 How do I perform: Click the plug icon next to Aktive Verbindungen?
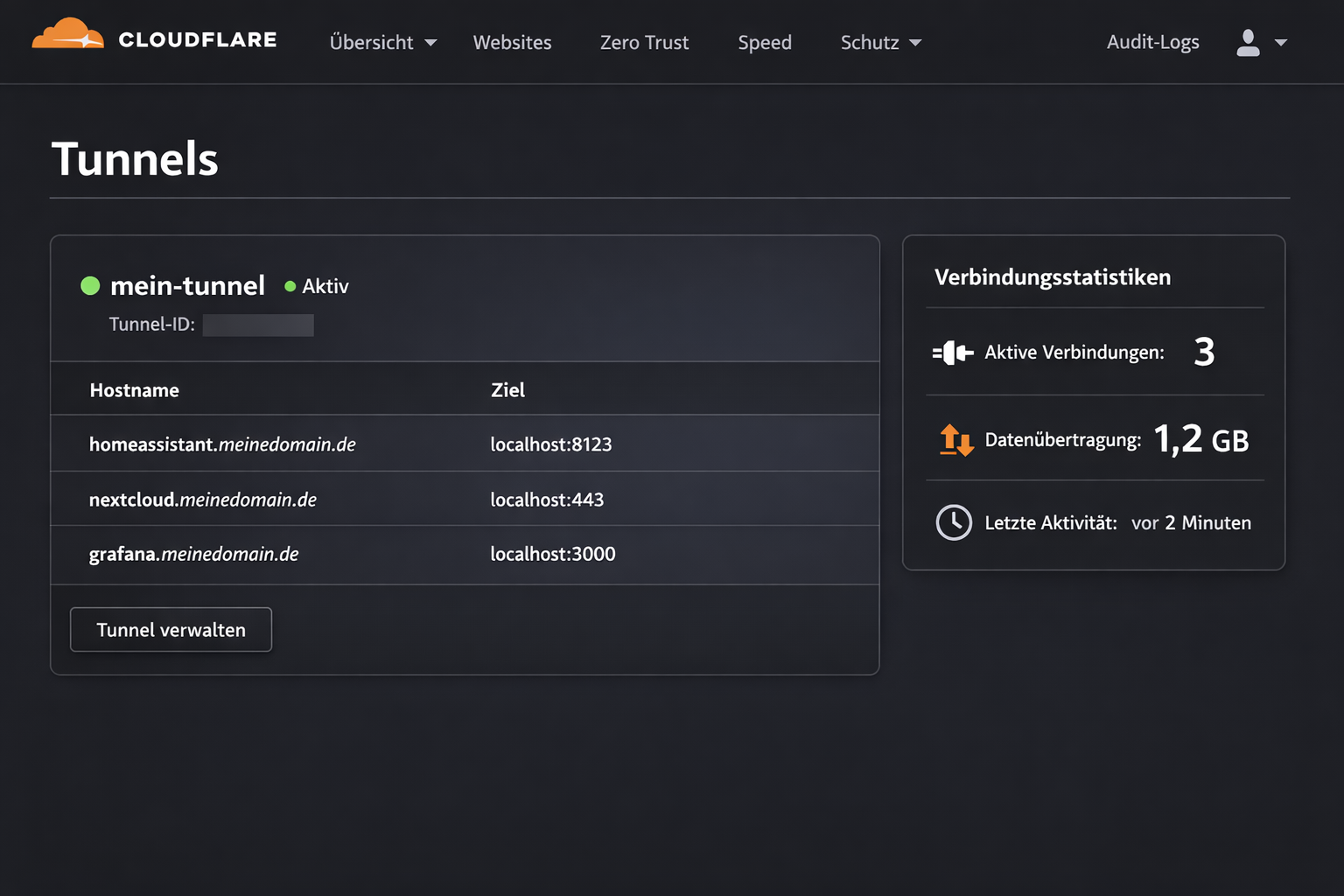click(955, 352)
